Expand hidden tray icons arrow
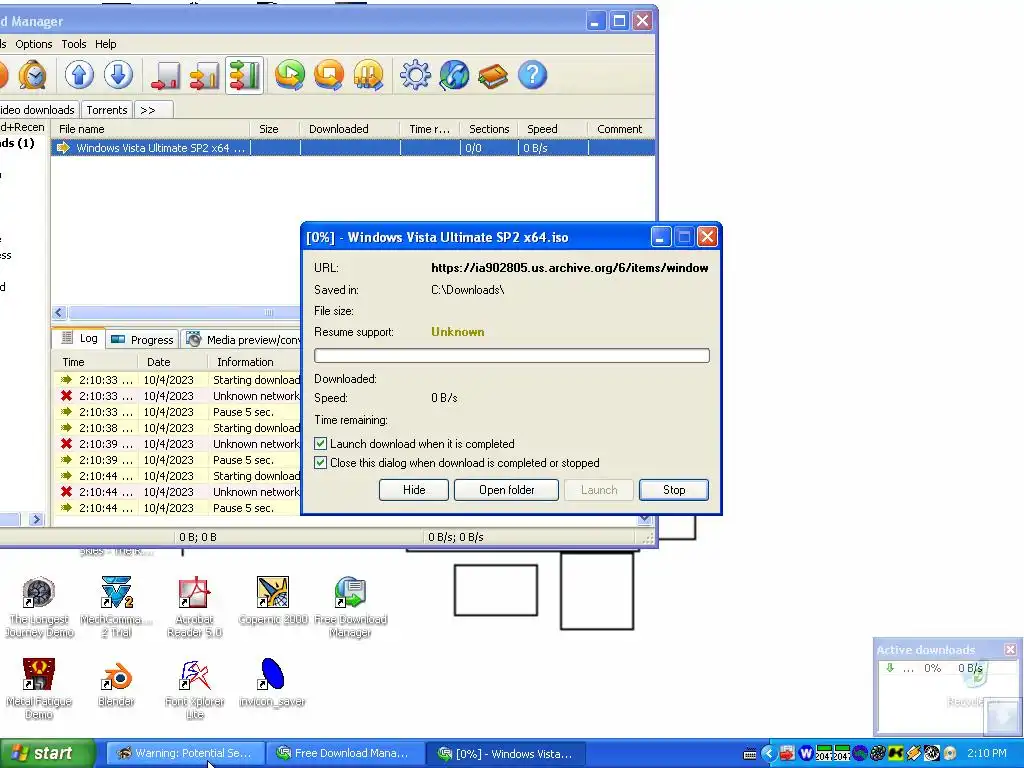 point(769,754)
